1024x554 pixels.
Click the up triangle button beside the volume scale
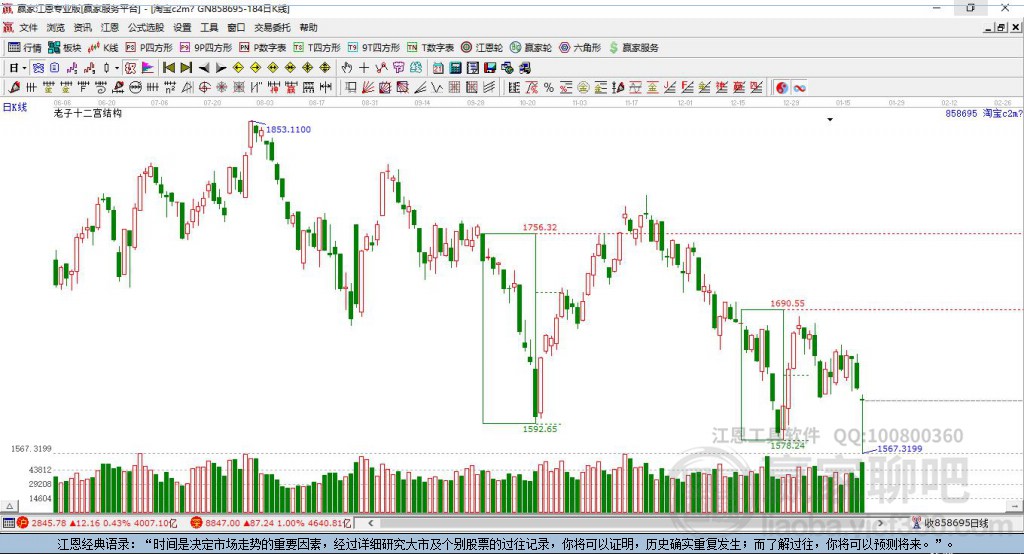9,506
